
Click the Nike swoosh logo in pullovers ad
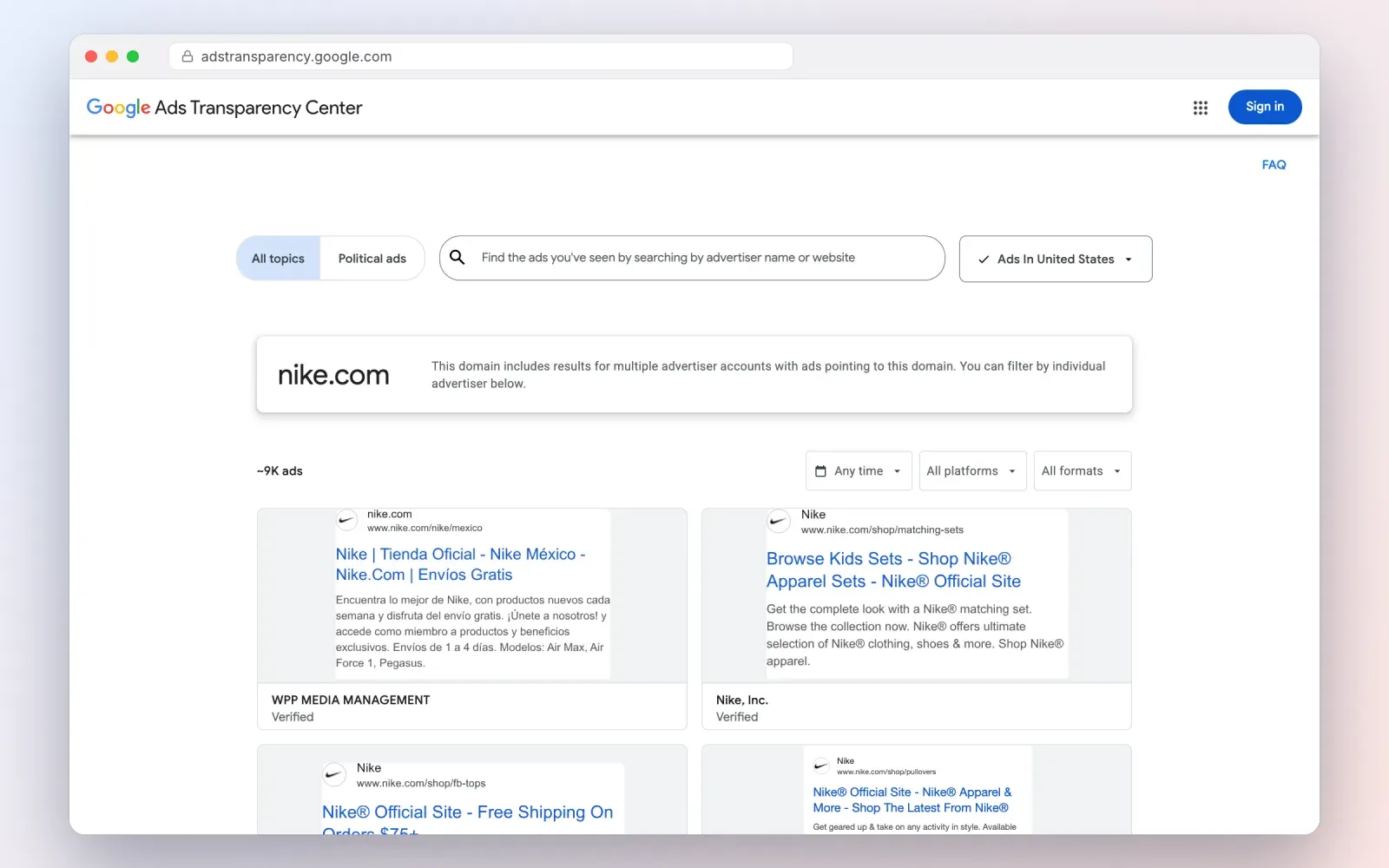click(821, 766)
